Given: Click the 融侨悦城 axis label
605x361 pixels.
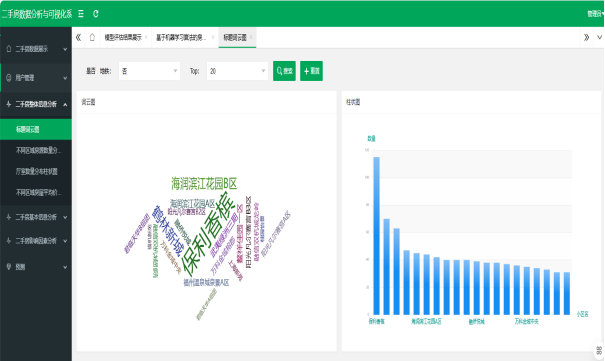Looking at the screenshot, I should coord(477,321).
